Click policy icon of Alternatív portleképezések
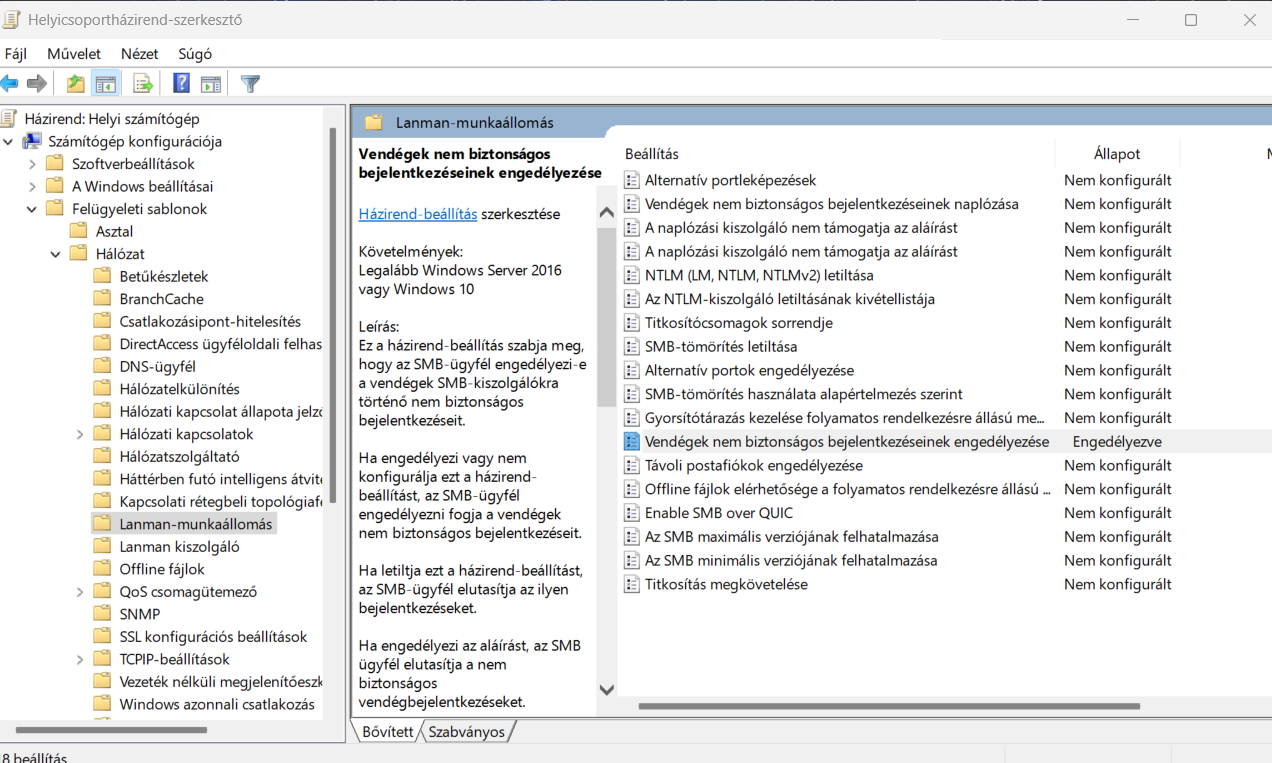 pos(631,180)
